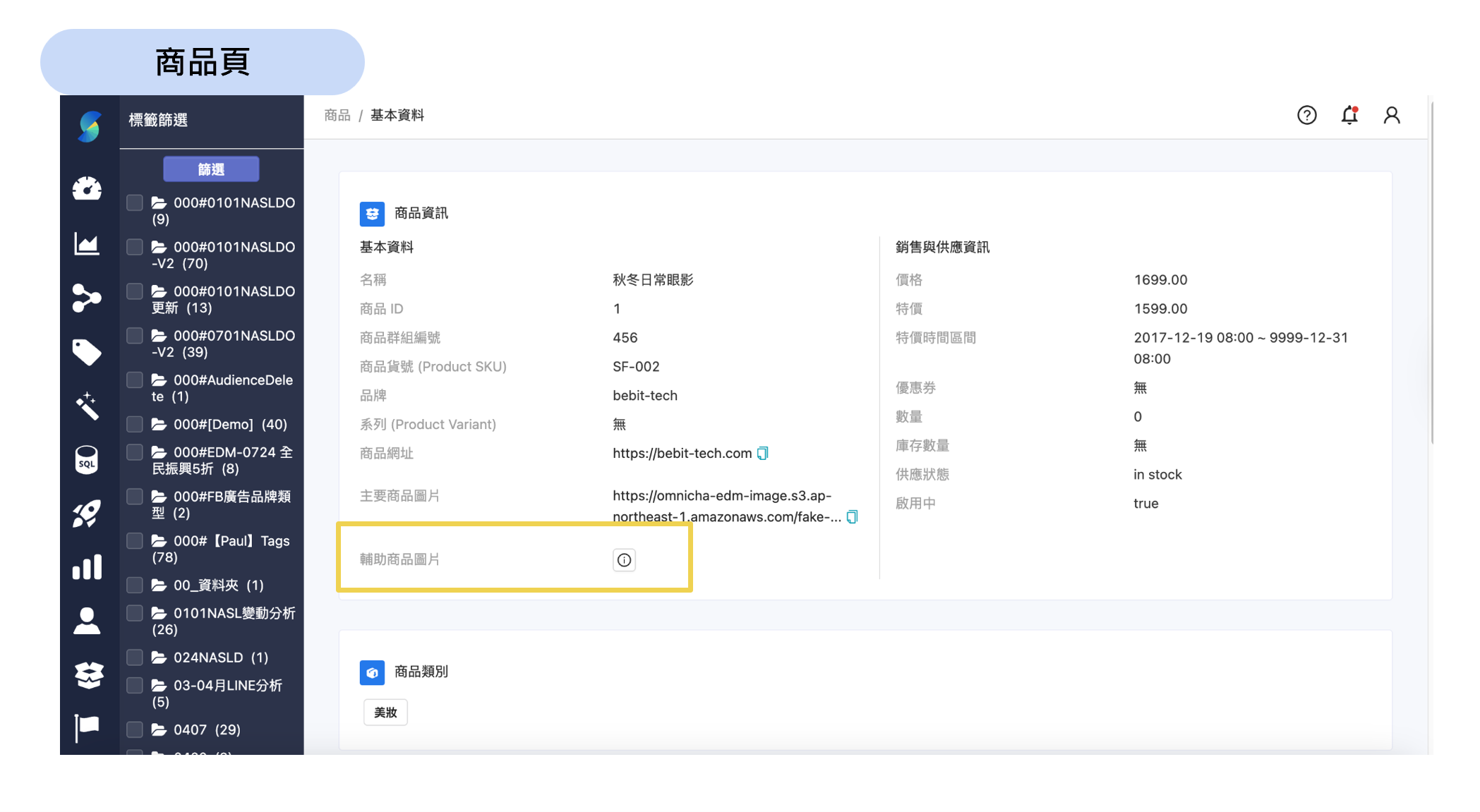Viewport: 1480px width, 812px height.
Task: Check the 000#0101NASLDO (9) folder checkbox
Action: tap(134, 202)
